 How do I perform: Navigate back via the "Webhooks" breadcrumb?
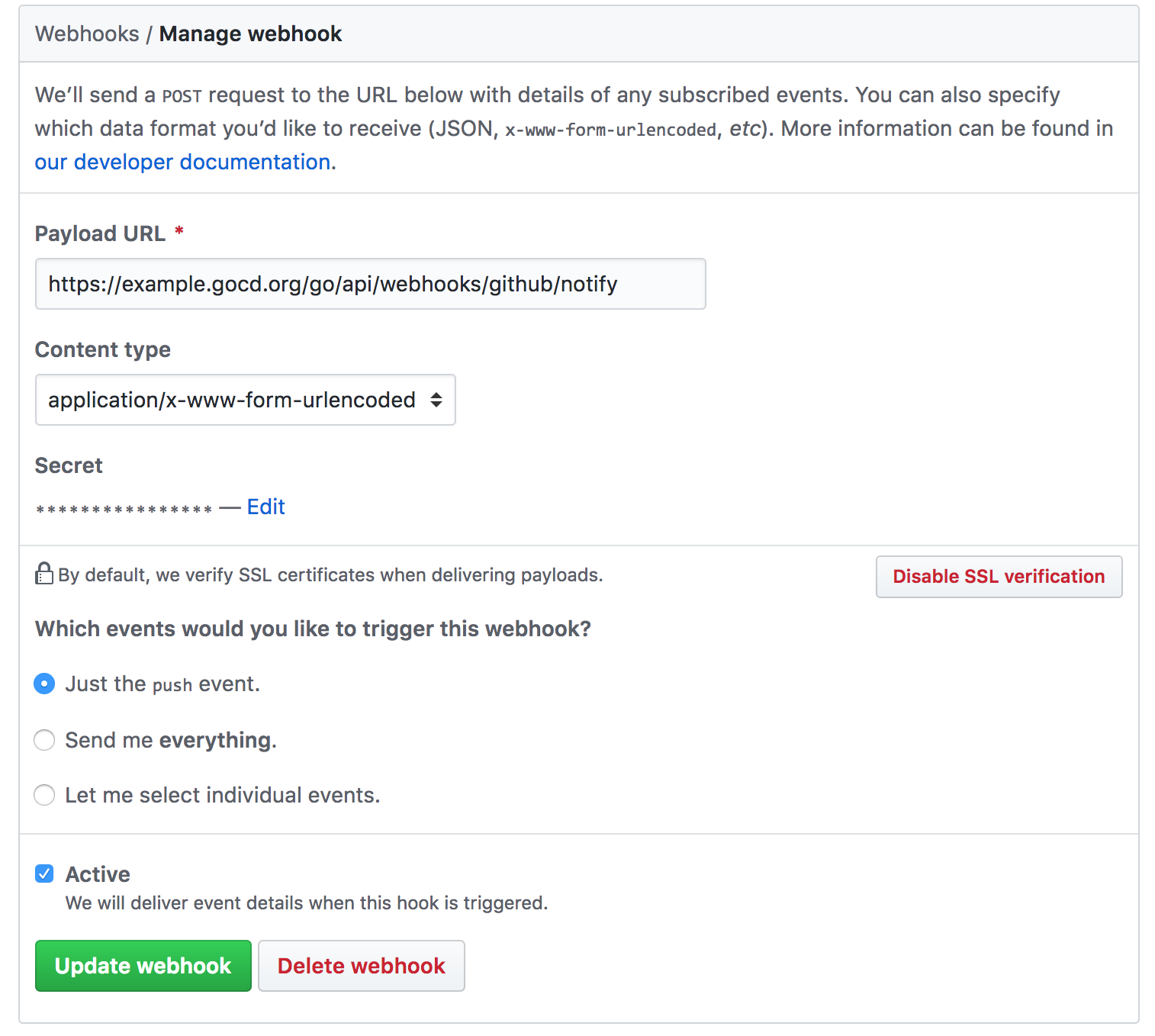click(87, 34)
